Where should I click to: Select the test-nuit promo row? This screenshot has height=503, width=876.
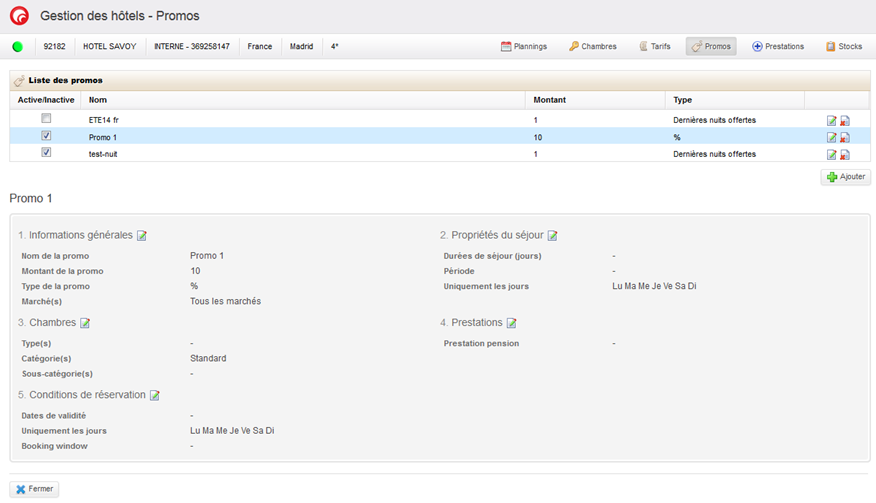tap(300, 154)
